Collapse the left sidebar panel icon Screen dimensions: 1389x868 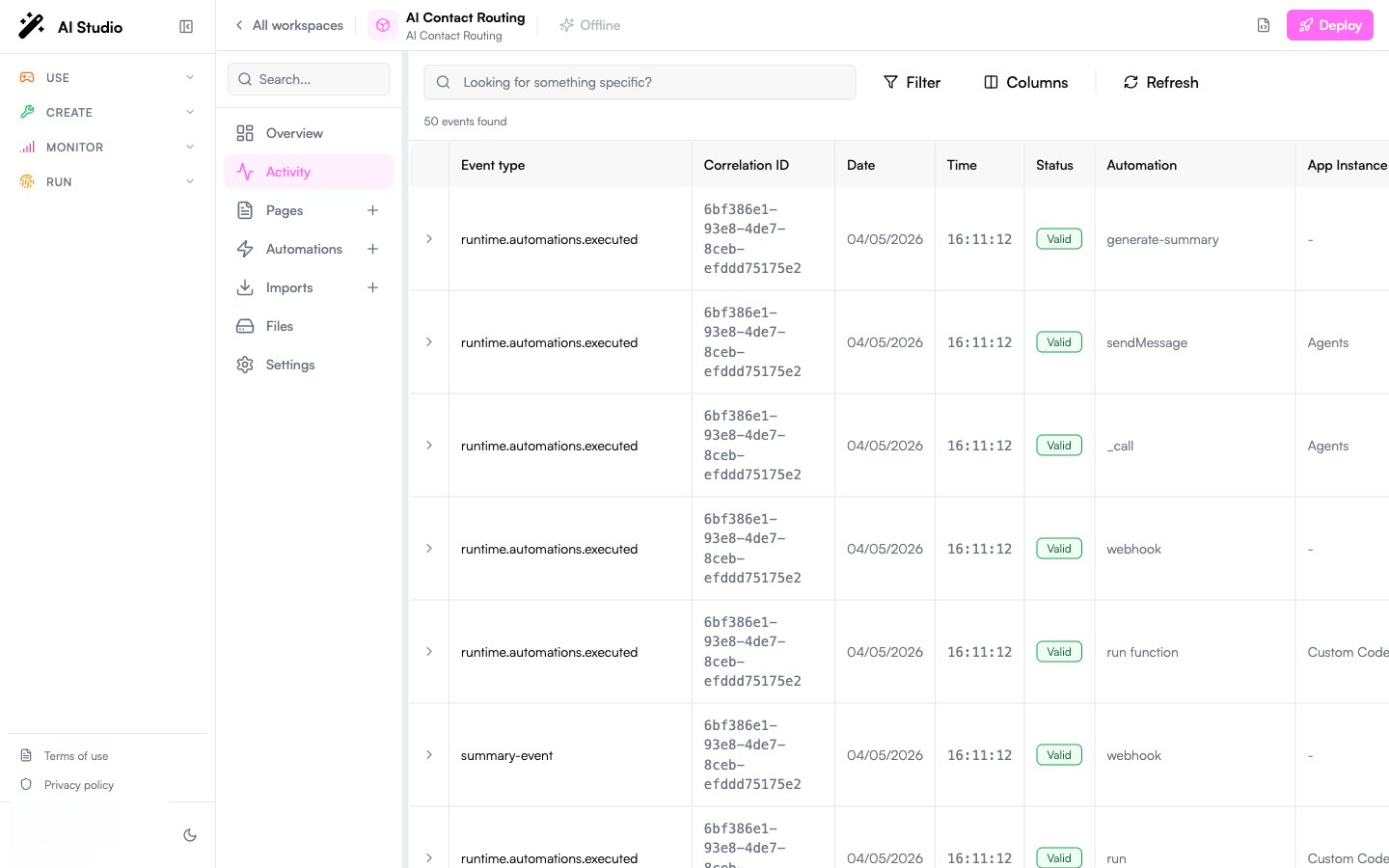[x=186, y=27]
